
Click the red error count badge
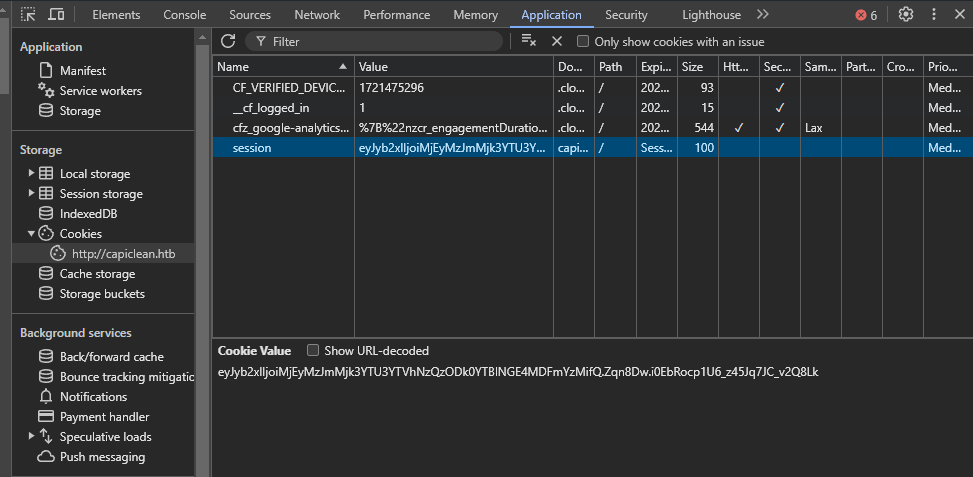coord(866,15)
